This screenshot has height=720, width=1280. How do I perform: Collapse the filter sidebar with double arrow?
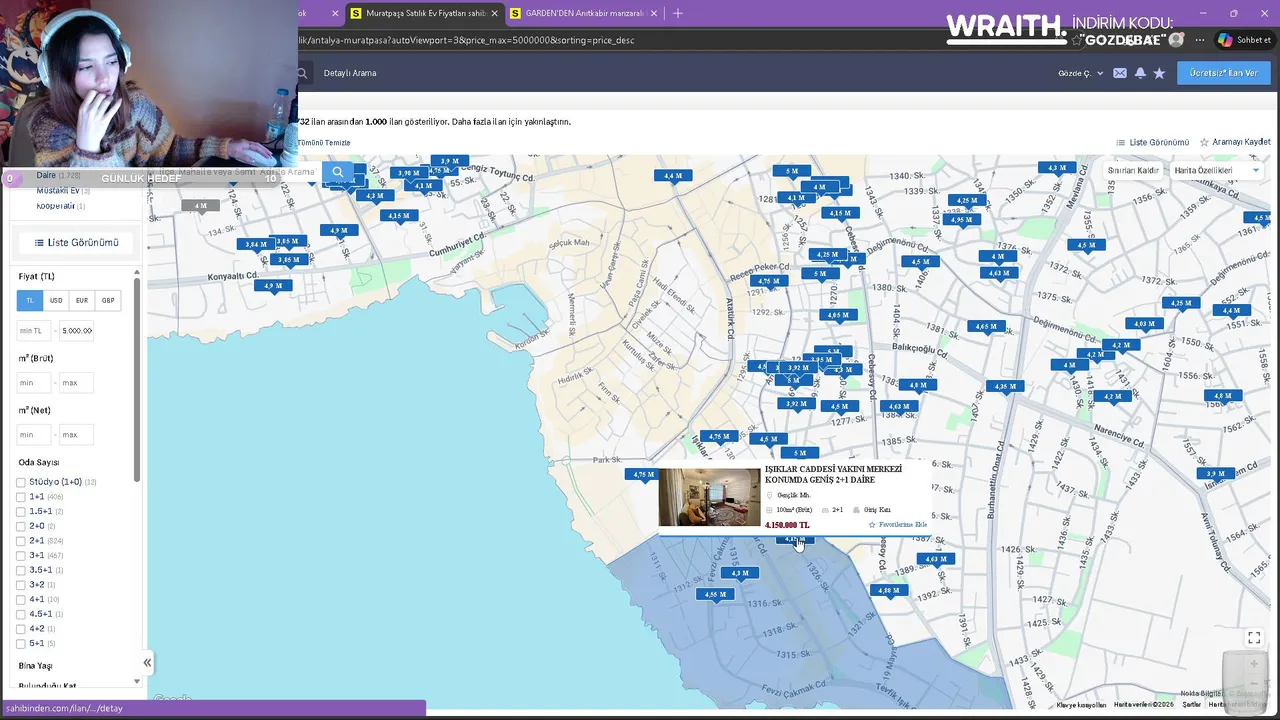[x=147, y=663]
